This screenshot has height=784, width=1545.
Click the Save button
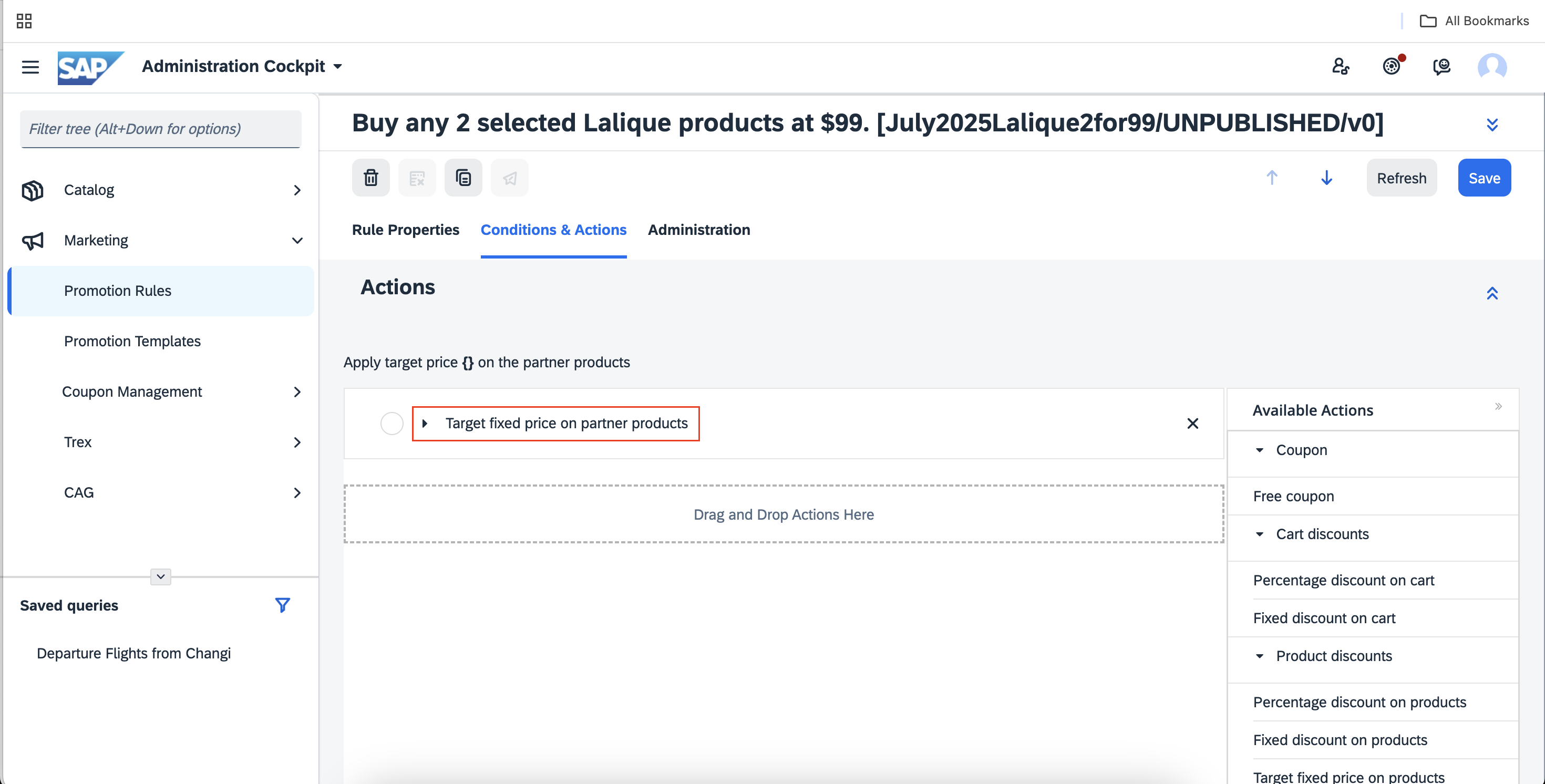(x=1484, y=178)
